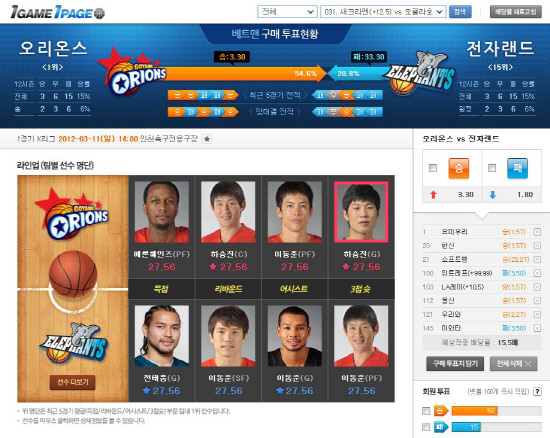Click the question mark help icon in 회원 투표
This screenshot has height=438, width=550.
(x=537, y=391)
